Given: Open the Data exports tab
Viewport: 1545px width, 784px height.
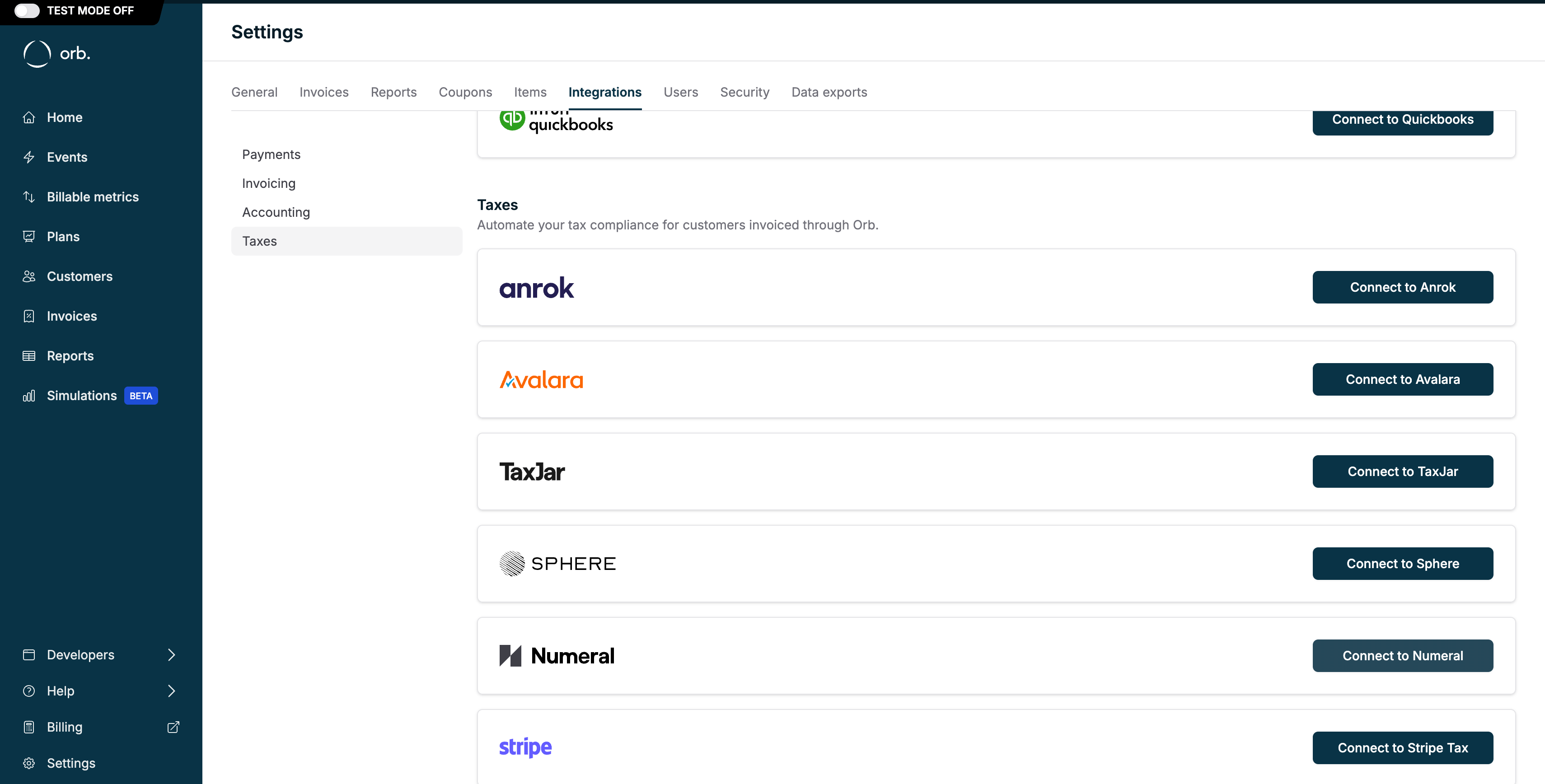Looking at the screenshot, I should [829, 92].
